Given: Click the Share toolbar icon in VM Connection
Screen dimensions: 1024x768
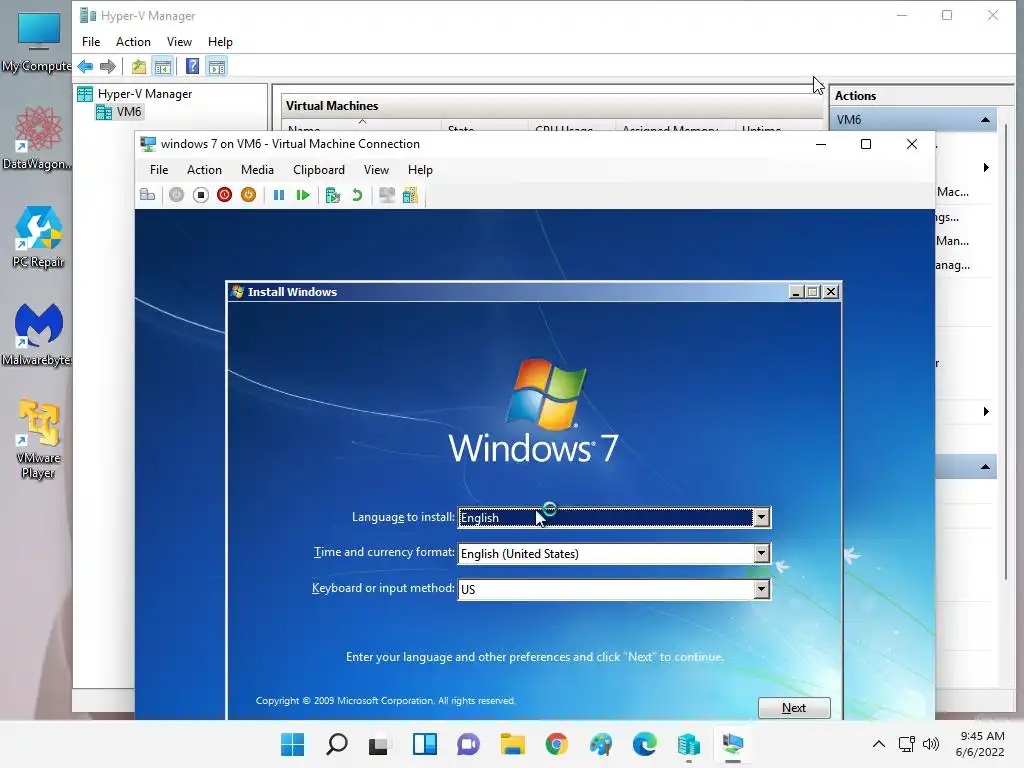Looking at the screenshot, I should (410, 195).
